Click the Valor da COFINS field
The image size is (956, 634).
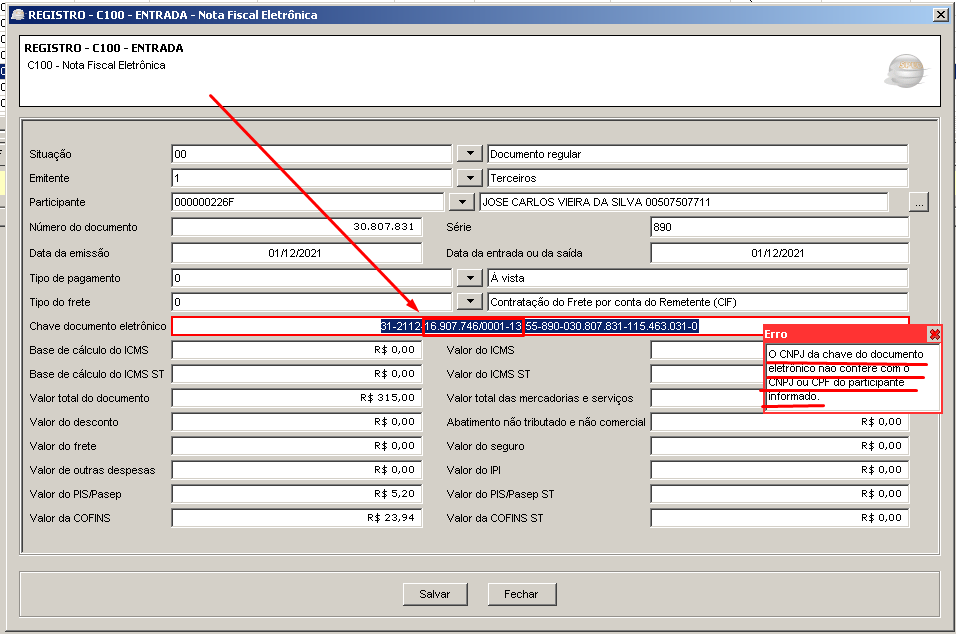click(x=296, y=518)
